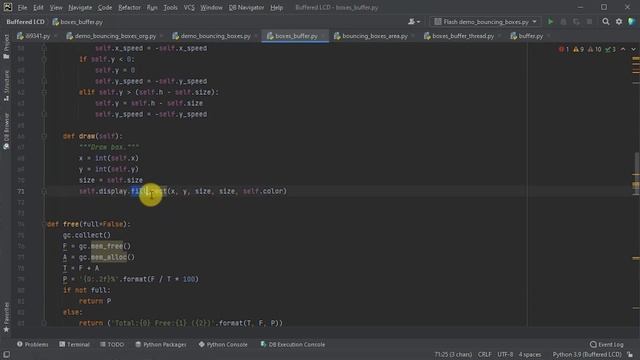Click line number 71 in gutter
Screen dimensions: 640x360
[20, 191]
